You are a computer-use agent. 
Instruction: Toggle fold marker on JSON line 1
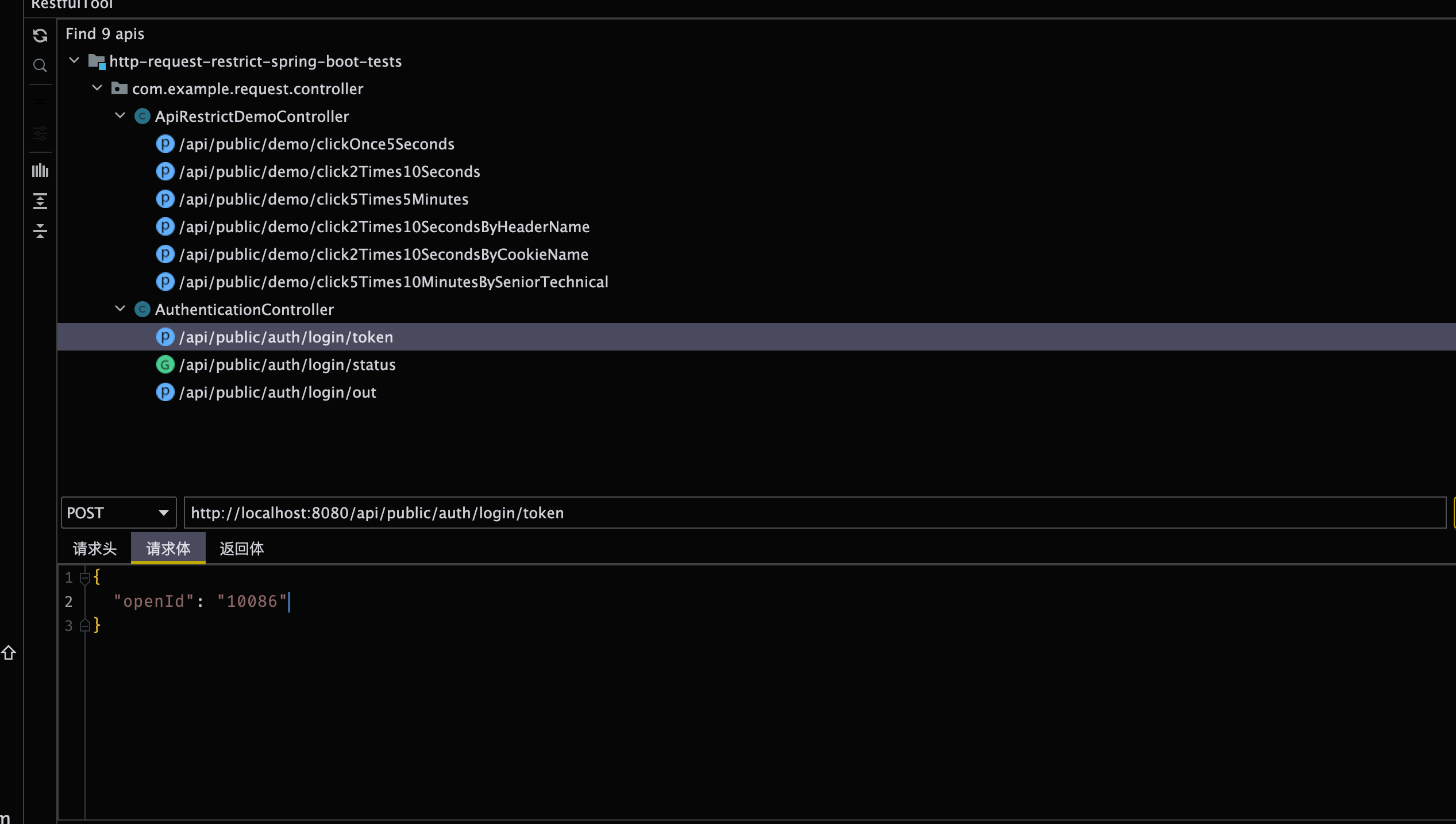85,577
